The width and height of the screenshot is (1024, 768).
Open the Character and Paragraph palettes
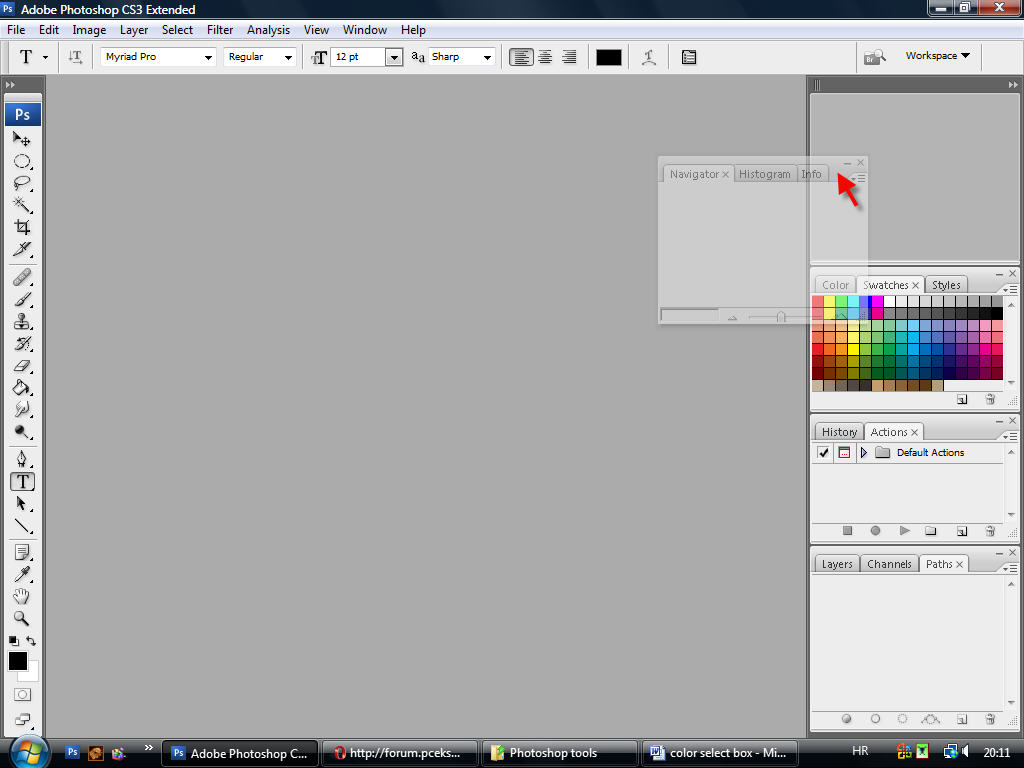pos(689,57)
